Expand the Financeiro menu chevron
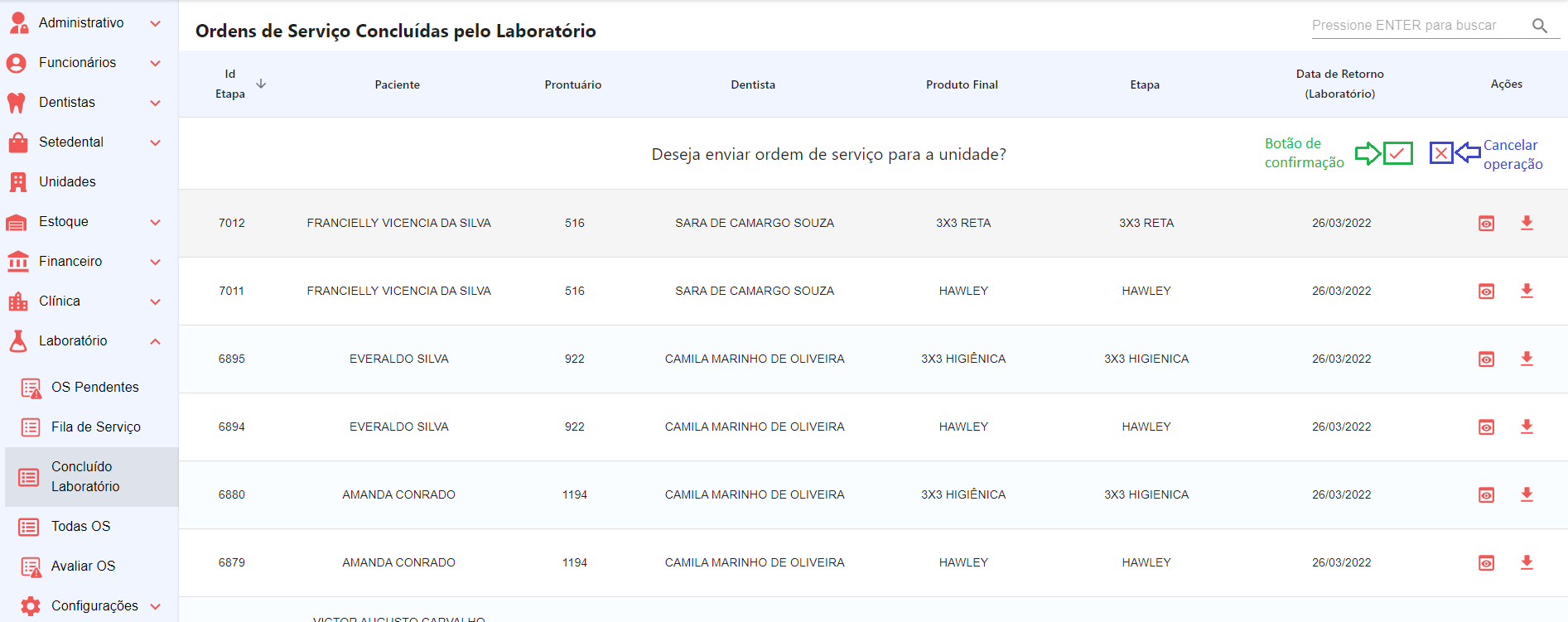This screenshot has width=1568, height=622. click(x=155, y=262)
